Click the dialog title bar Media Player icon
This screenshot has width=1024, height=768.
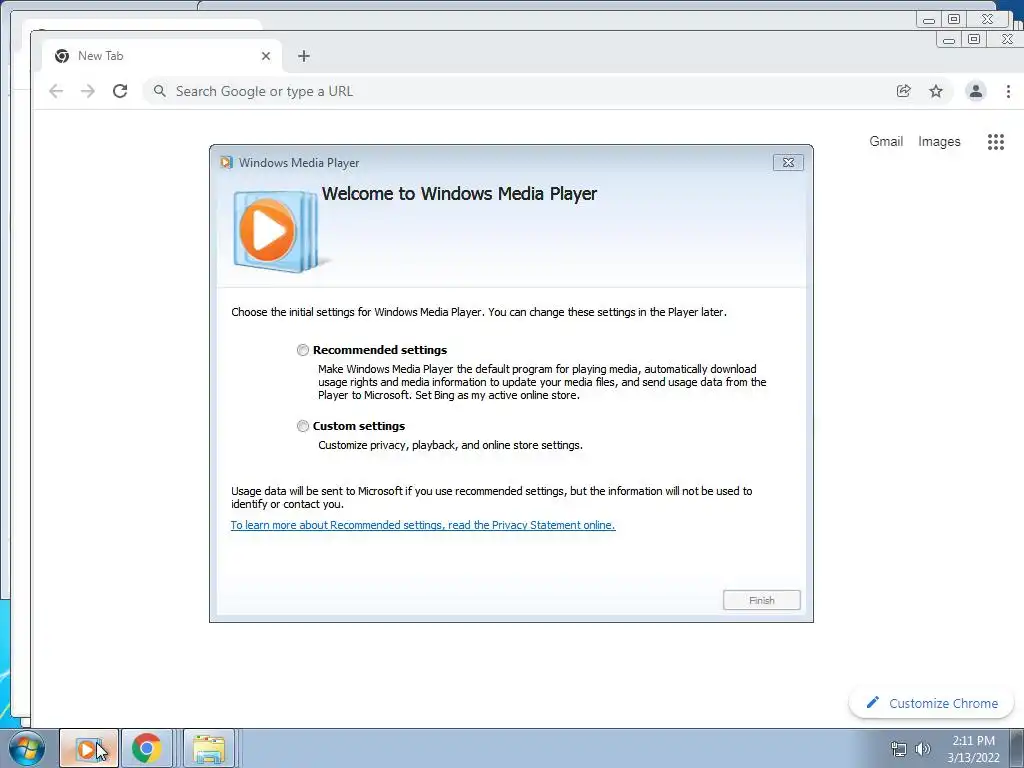point(227,163)
